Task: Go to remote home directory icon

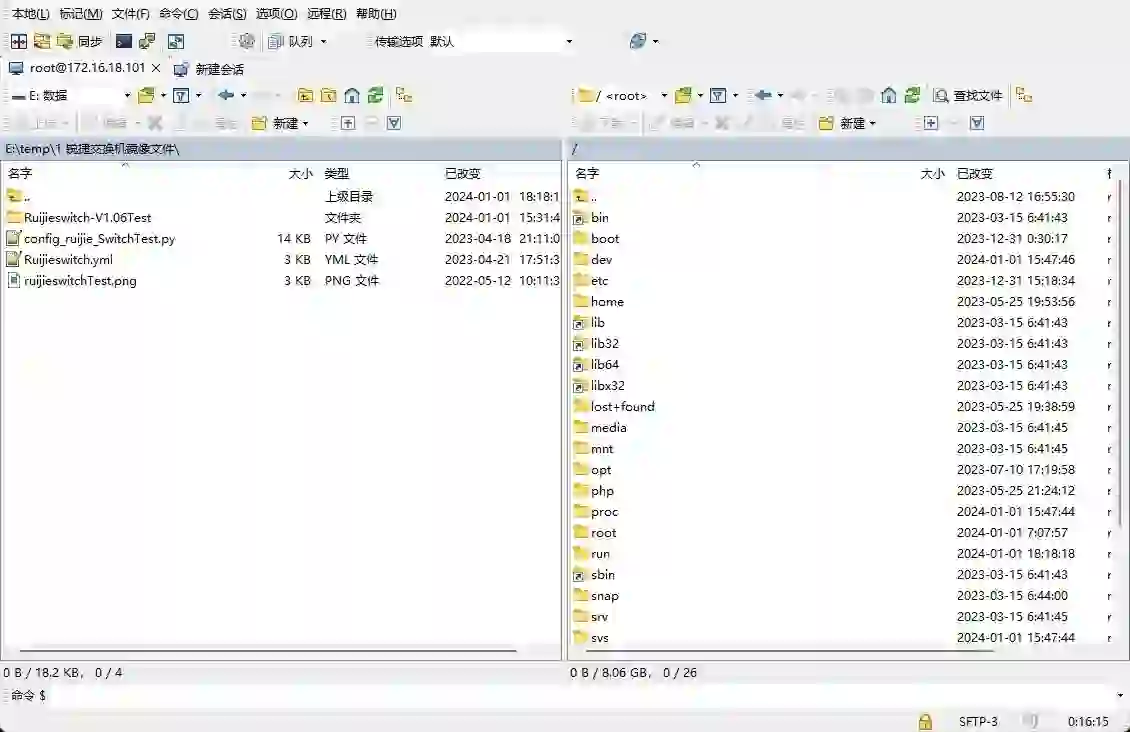Action: click(888, 95)
